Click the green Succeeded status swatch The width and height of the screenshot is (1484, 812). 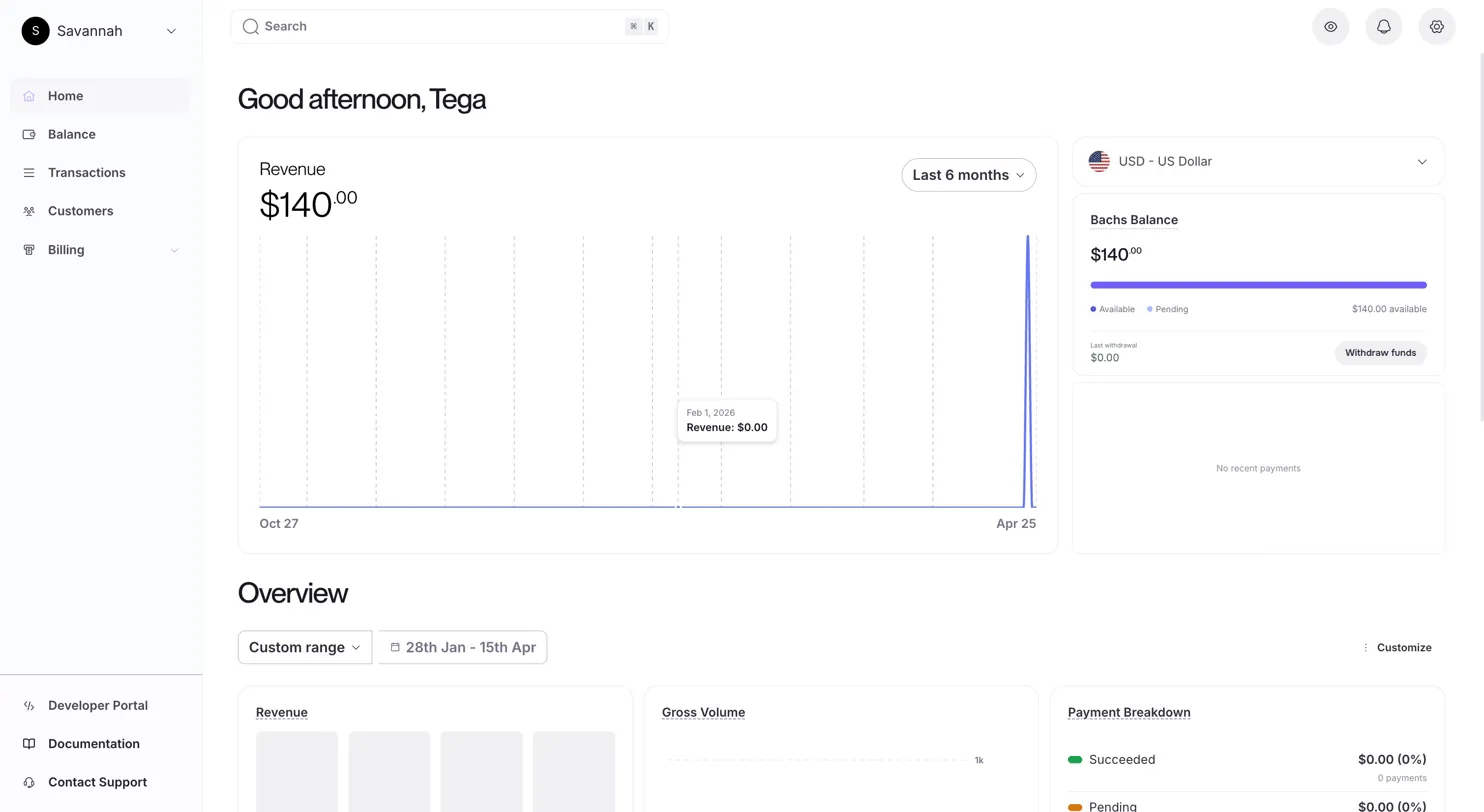coord(1075,760)
